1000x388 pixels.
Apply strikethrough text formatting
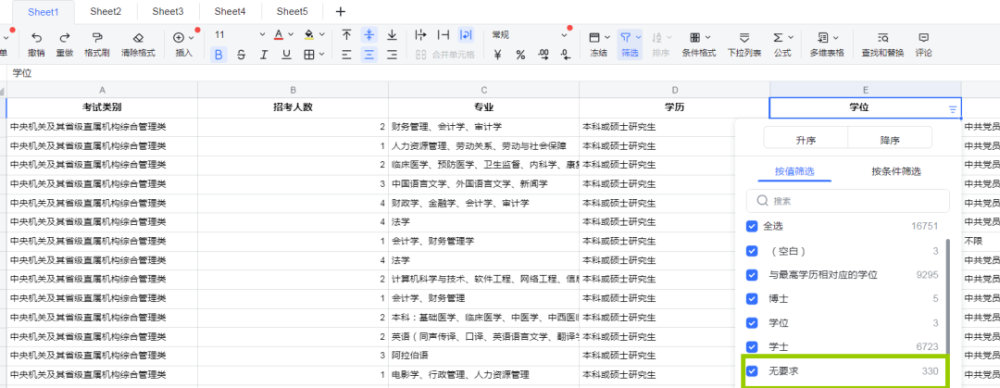tap(241, 55)
